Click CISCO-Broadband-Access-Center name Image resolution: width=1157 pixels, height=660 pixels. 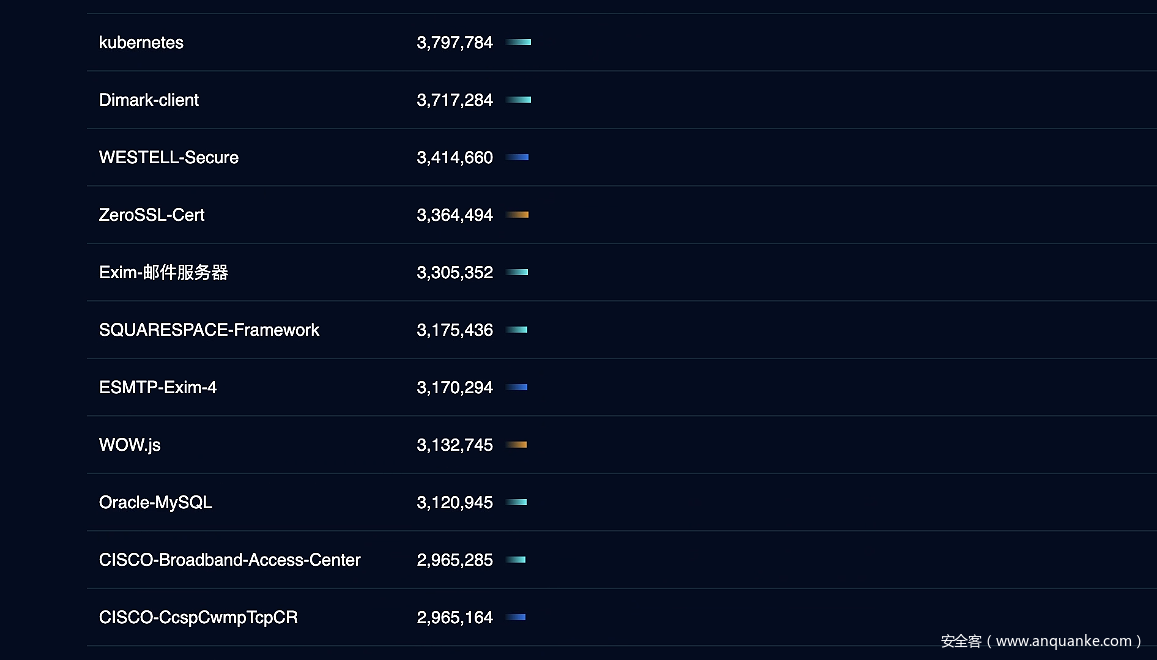pos(230,560)
